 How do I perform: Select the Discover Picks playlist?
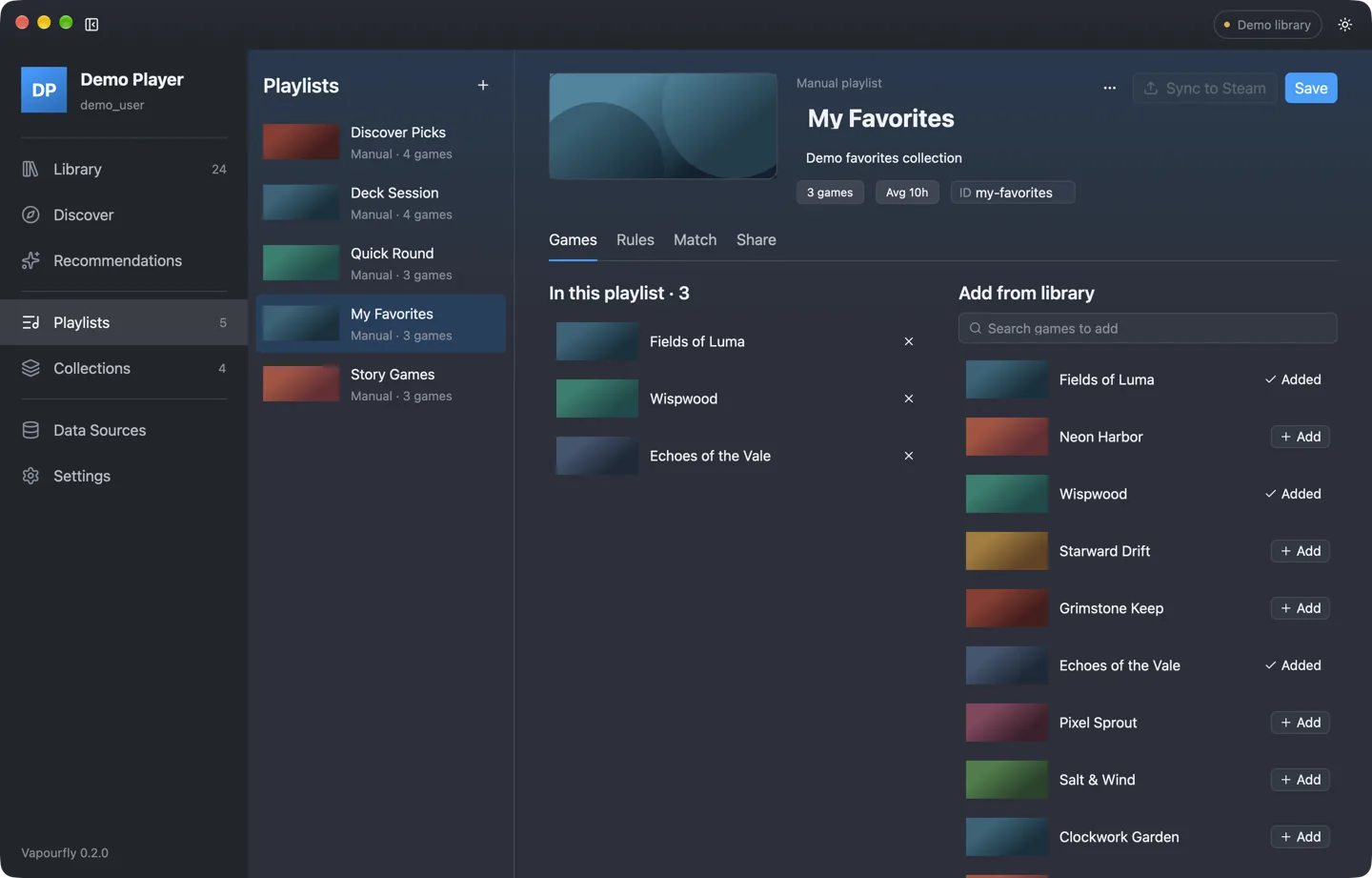(381, 142)
